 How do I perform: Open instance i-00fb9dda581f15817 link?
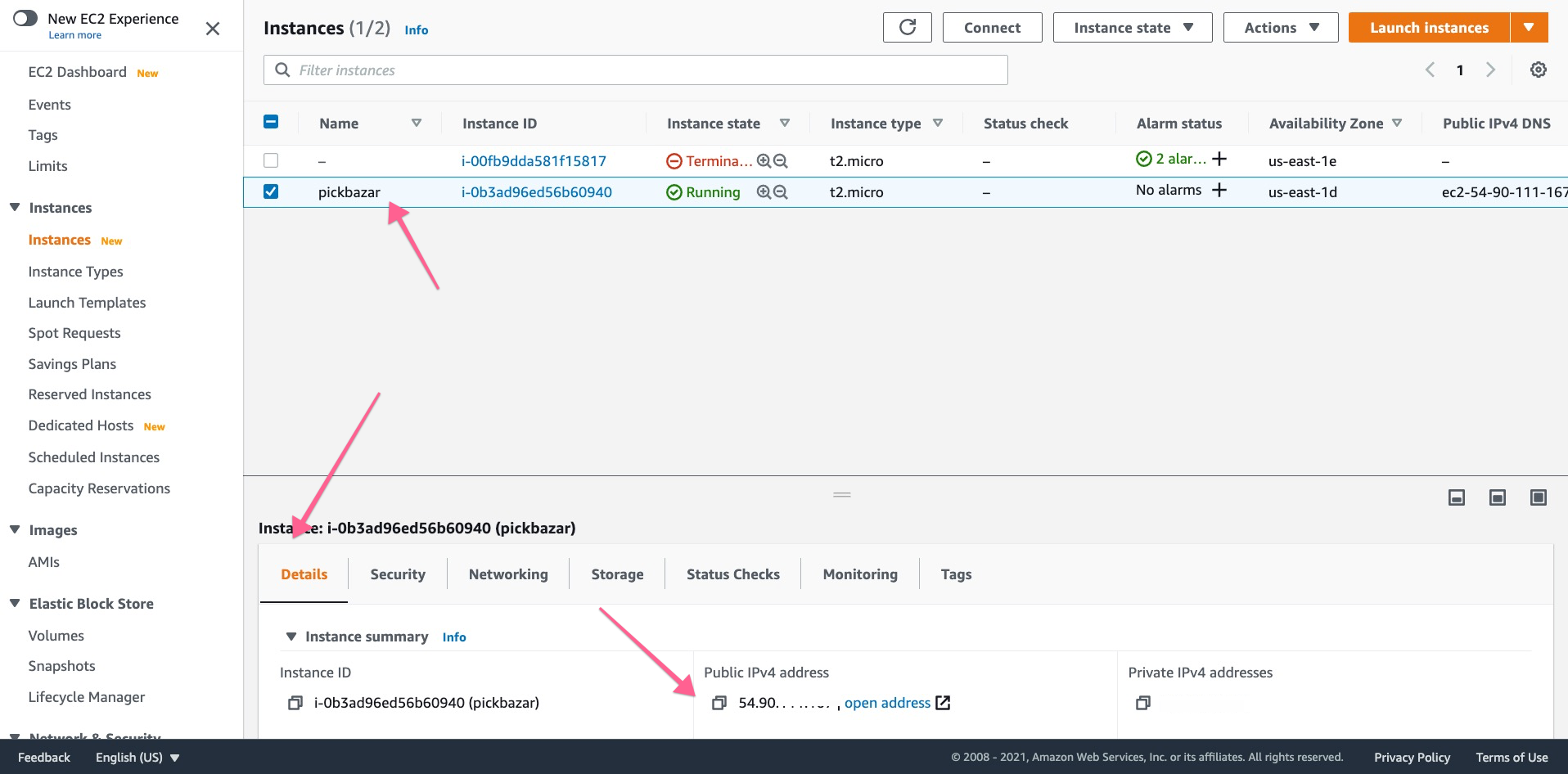(x=534, y=161)
